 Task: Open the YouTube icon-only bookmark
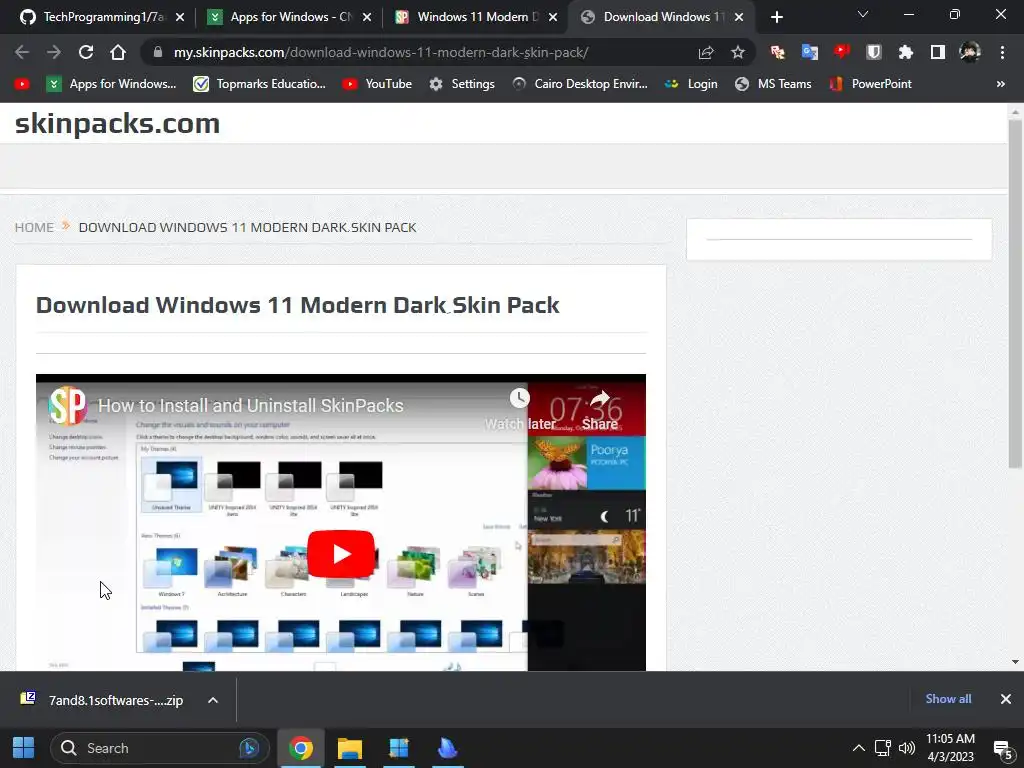[x=22, y=84]
